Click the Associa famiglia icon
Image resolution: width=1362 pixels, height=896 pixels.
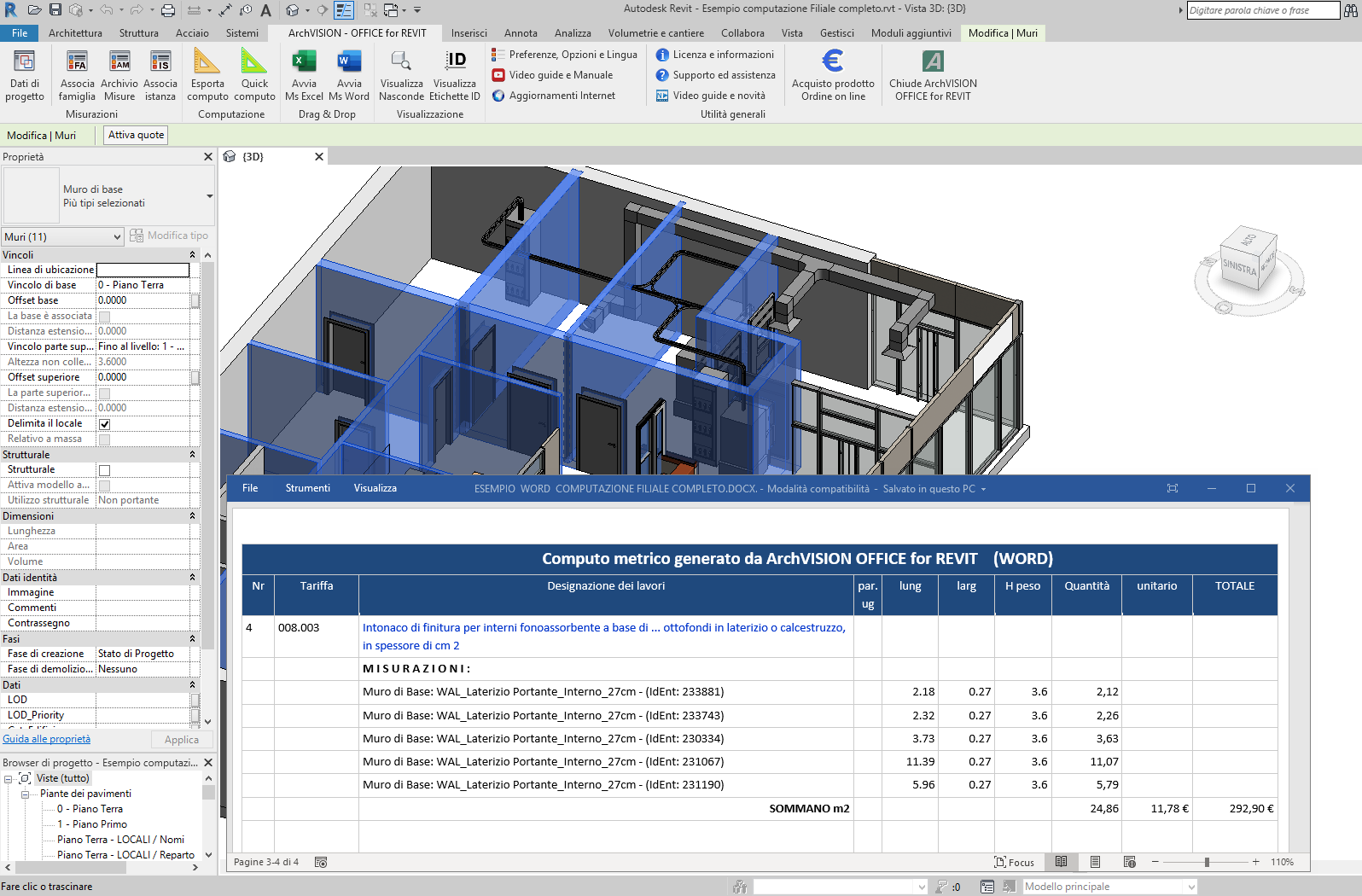[x=77, y=75]
